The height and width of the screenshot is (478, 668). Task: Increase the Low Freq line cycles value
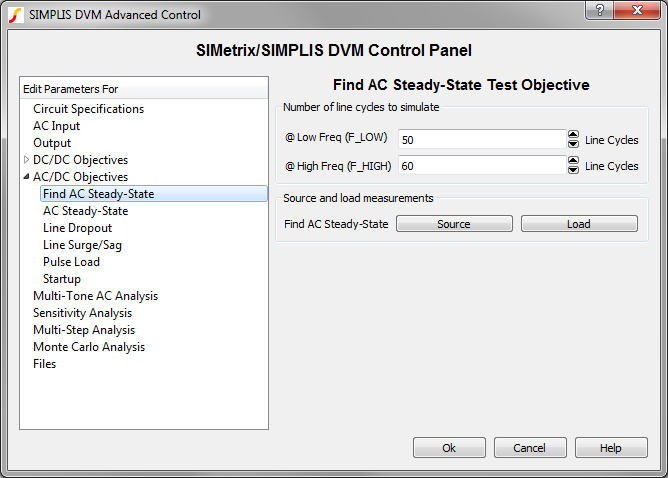click(573, 135)
